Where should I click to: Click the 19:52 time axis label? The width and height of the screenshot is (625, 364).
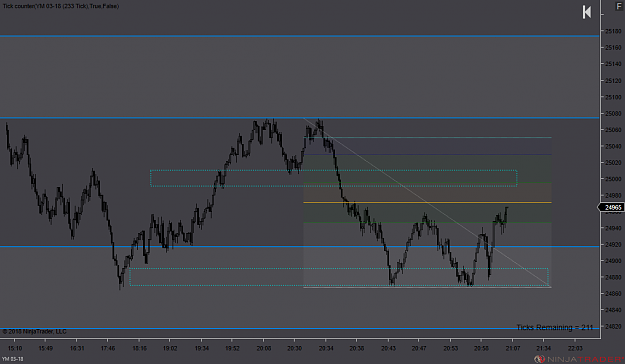pyautogui.click(x=232, y=348)
